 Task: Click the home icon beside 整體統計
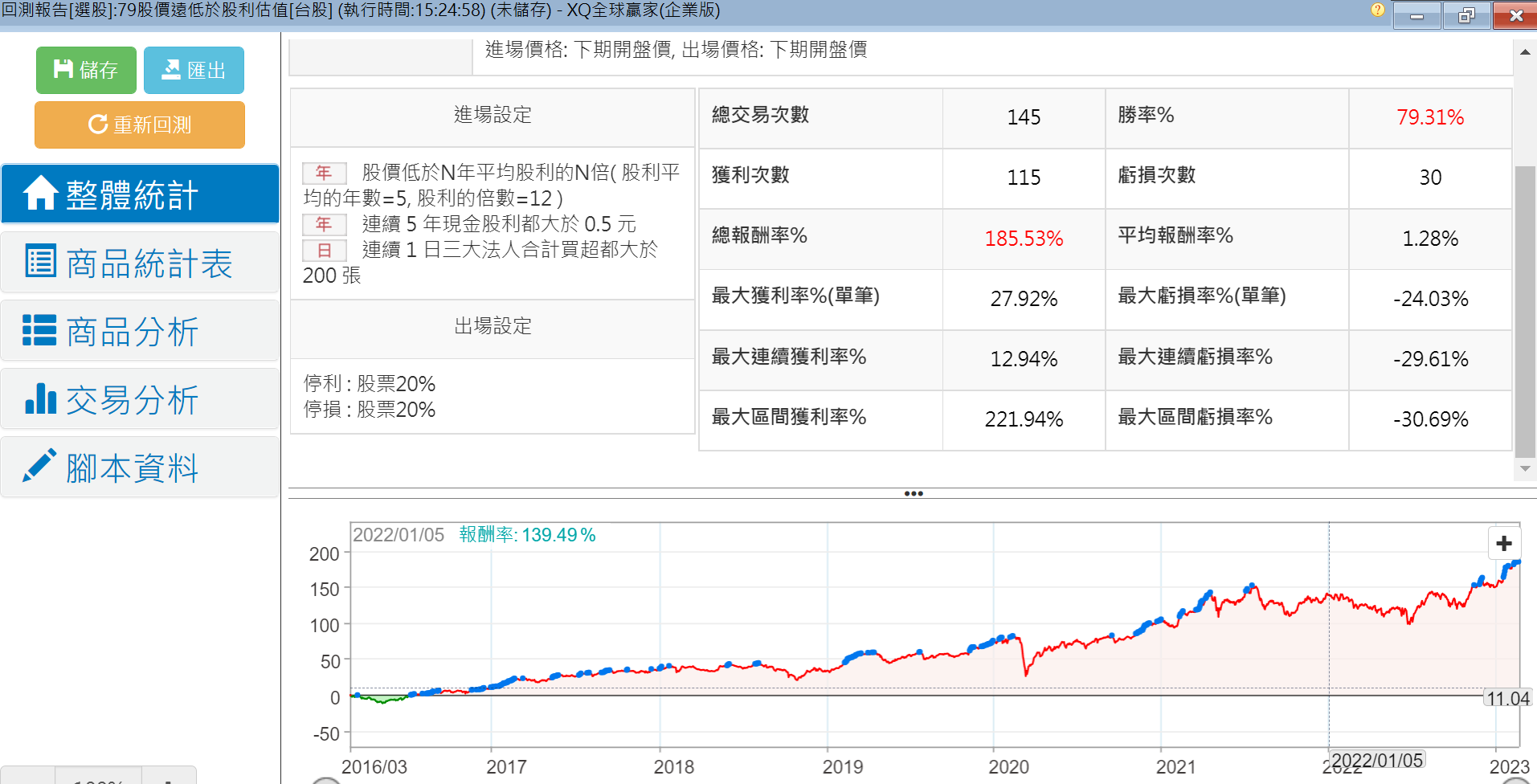(40, 194)
